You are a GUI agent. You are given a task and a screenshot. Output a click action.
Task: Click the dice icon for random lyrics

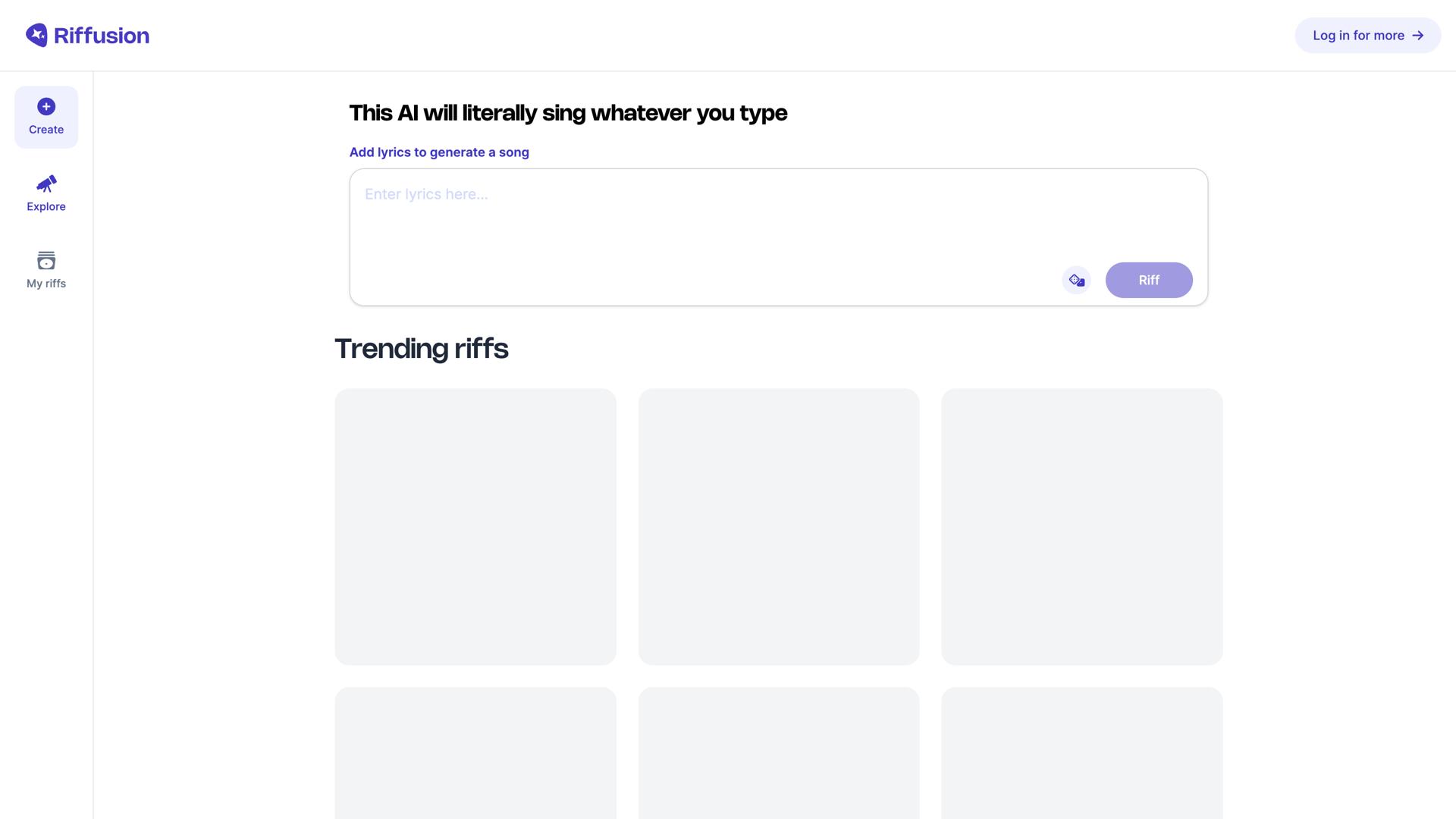tap(1076, 281)
